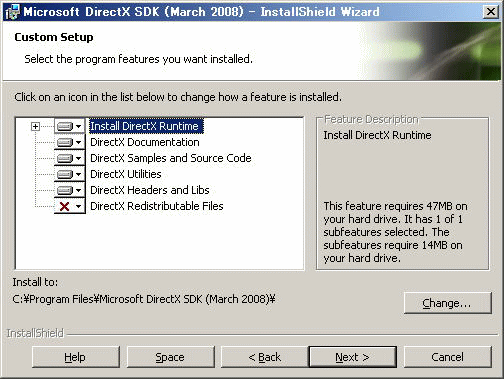
Task: Select the DirectX Utilities feature
Action: (126, 174)
